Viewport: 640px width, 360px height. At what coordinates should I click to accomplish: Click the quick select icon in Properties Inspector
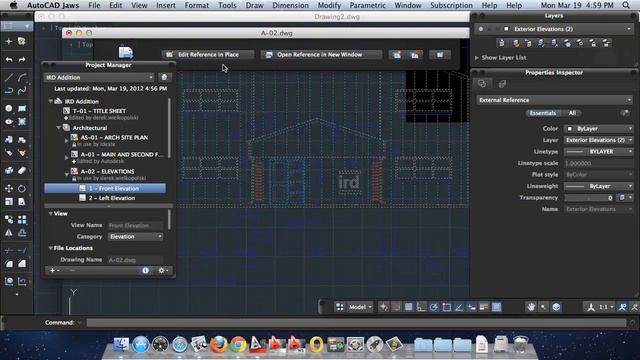[x=625, y=113]
